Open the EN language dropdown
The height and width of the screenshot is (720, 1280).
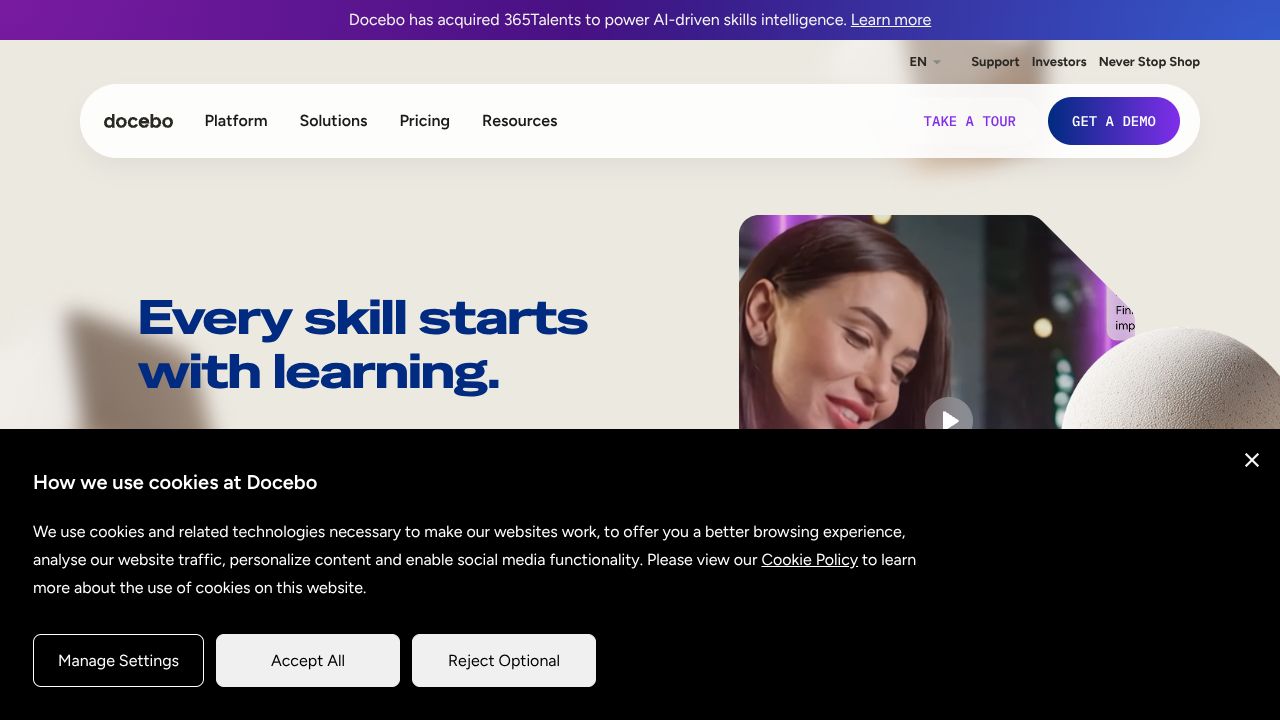[924, 62]
